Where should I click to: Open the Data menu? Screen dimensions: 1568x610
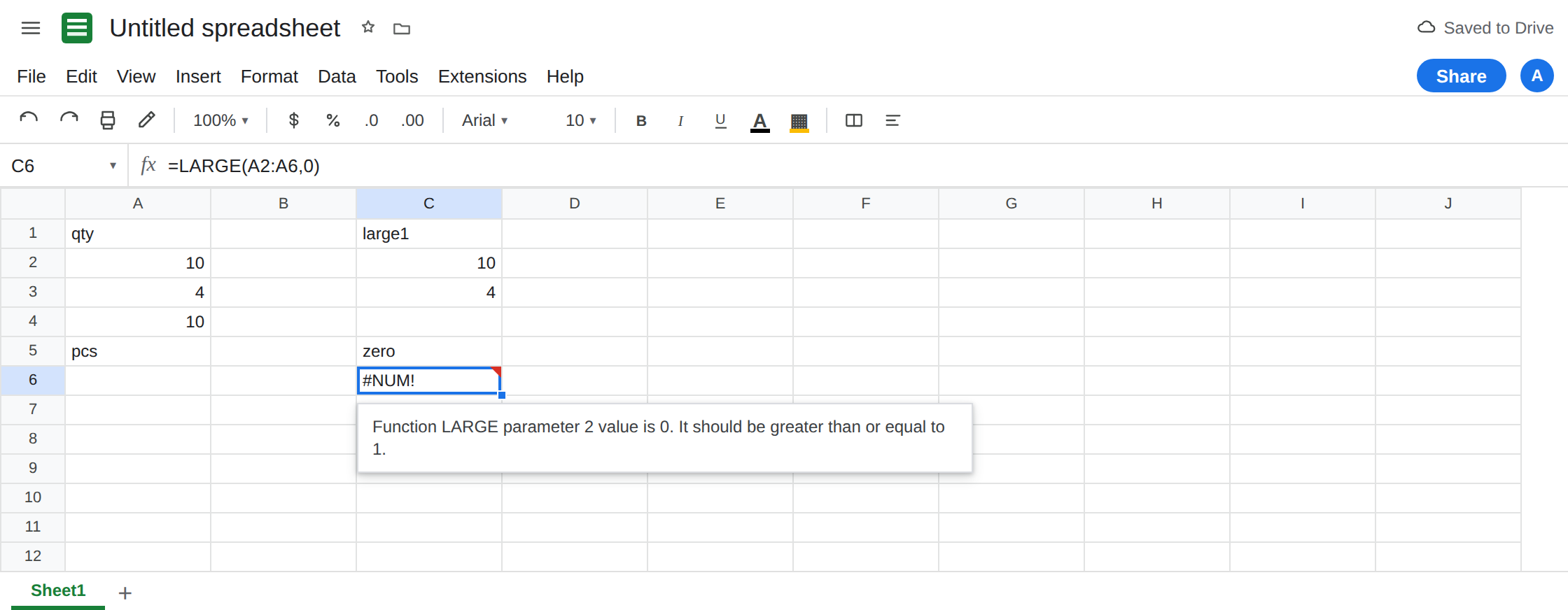(337, 76)
